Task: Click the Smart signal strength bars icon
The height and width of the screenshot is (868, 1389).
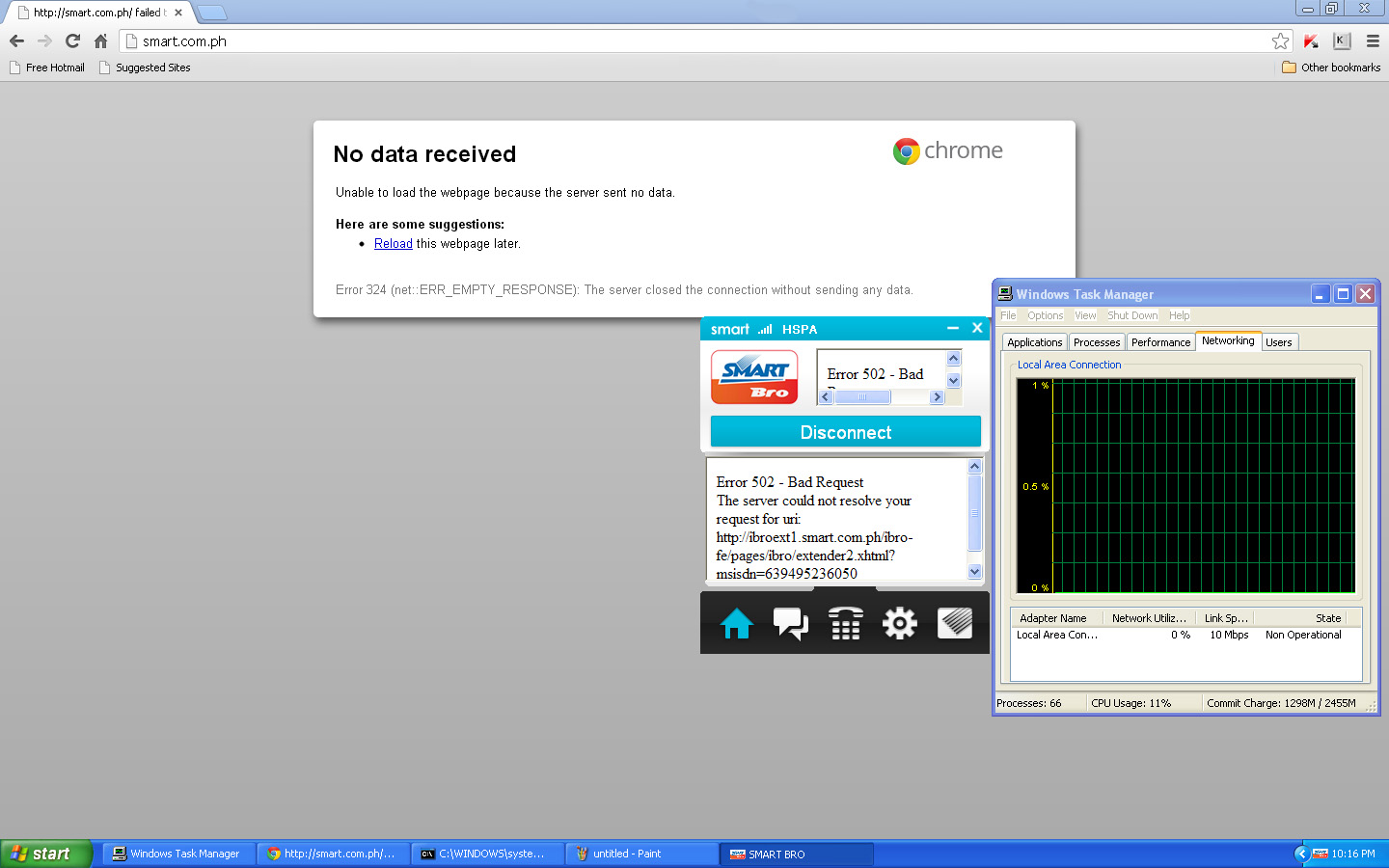Action: [x=765, y=329]
